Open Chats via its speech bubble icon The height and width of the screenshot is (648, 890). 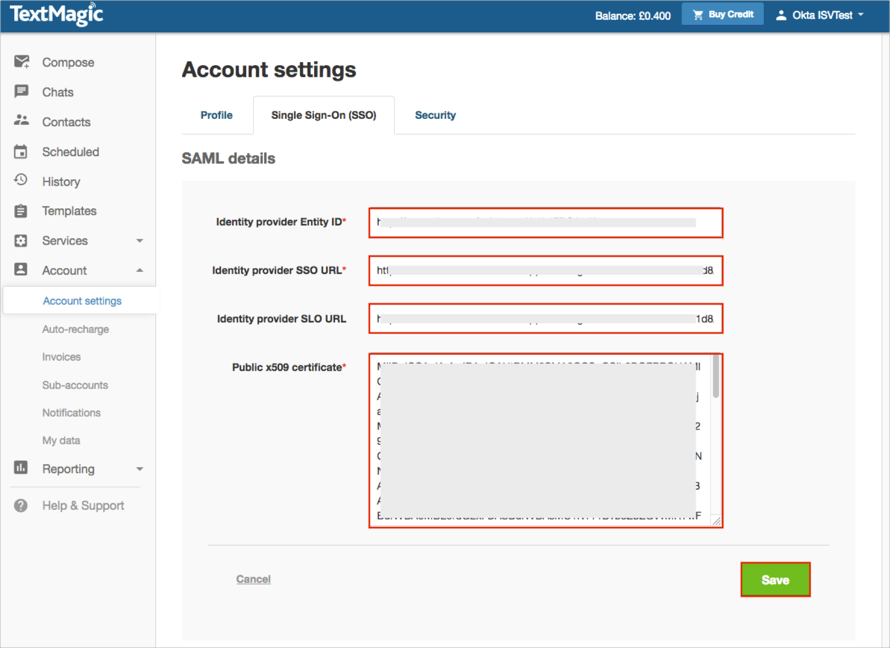21,92
